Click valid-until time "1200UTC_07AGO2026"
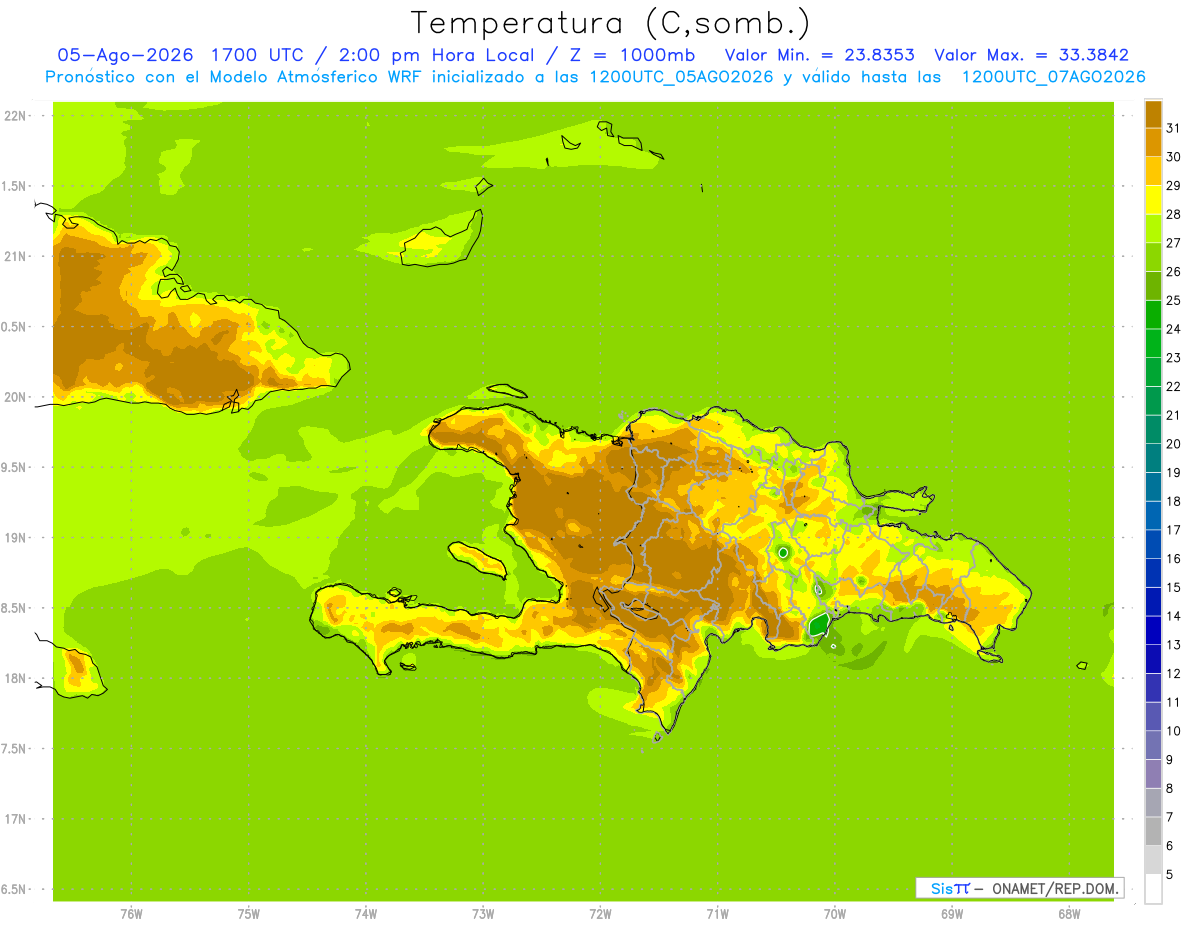 pos(1053,77)
